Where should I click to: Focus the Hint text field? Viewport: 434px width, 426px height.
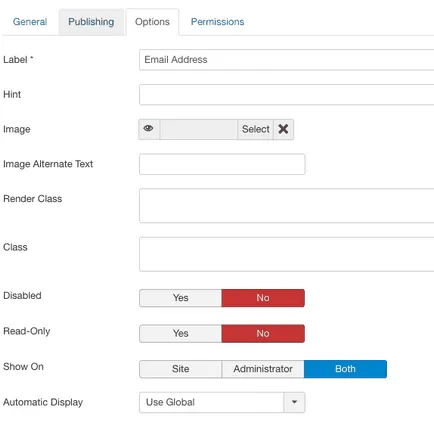coord(287,95)
